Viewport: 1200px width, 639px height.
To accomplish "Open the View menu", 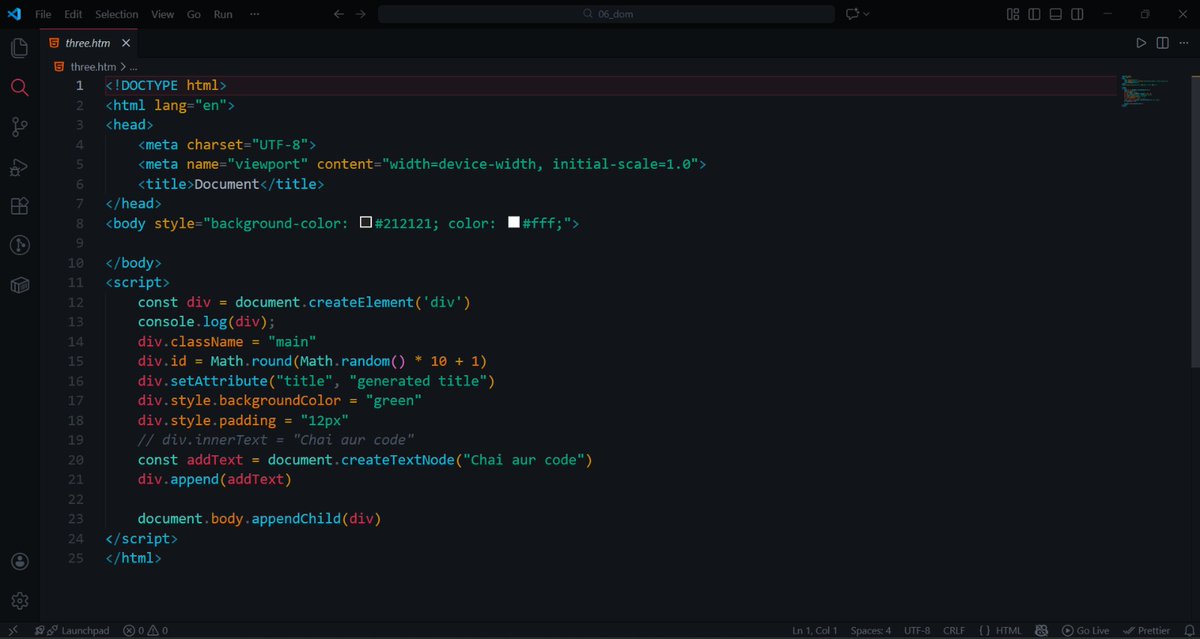I will (162, 14).
